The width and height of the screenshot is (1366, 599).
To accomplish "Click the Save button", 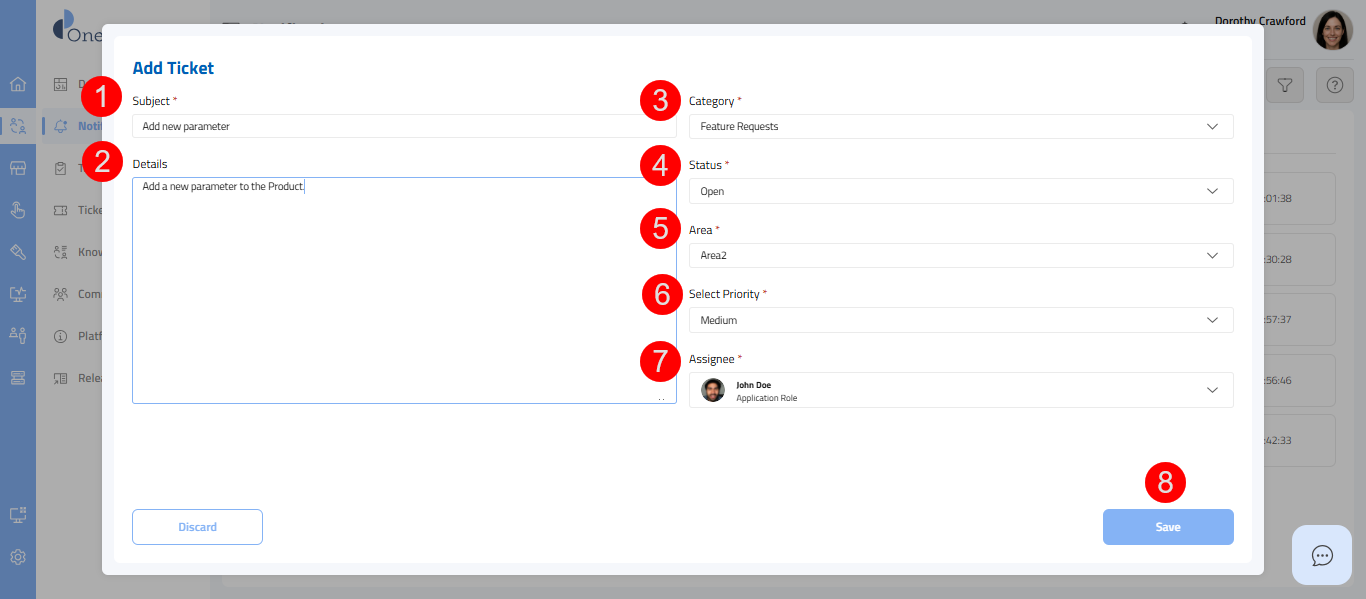I will (1167, 527).
